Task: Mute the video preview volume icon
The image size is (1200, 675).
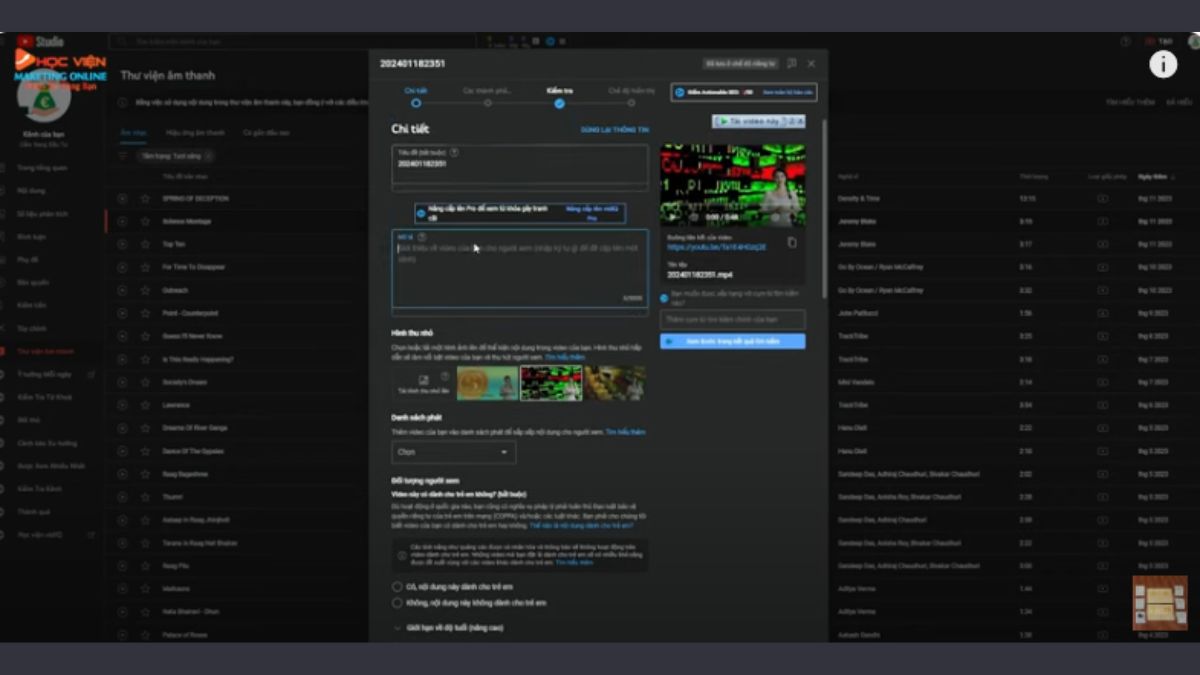Action: pyautogui.click(x=692, y=216)
